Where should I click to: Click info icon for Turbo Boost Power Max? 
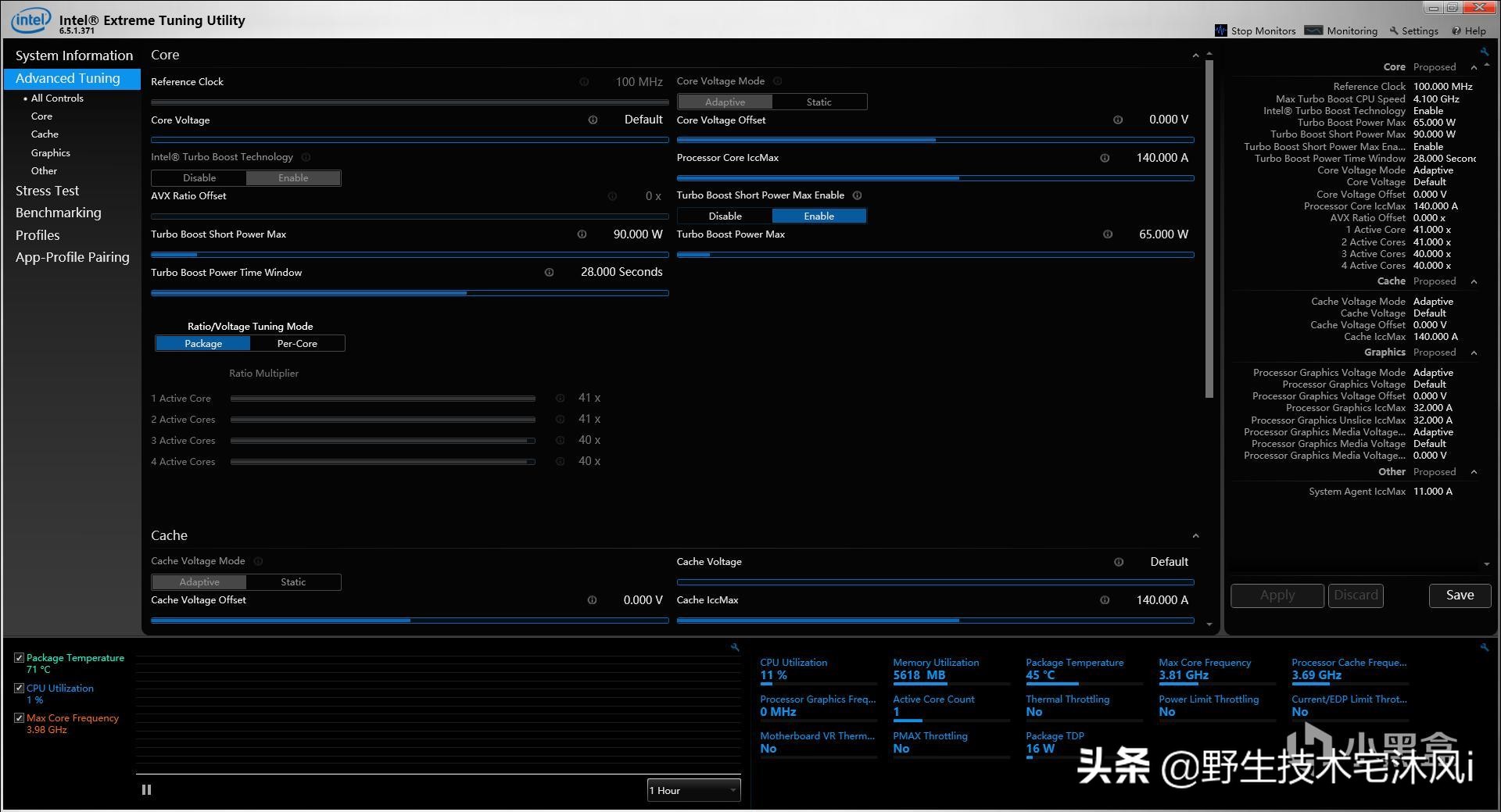[1108, 234]
